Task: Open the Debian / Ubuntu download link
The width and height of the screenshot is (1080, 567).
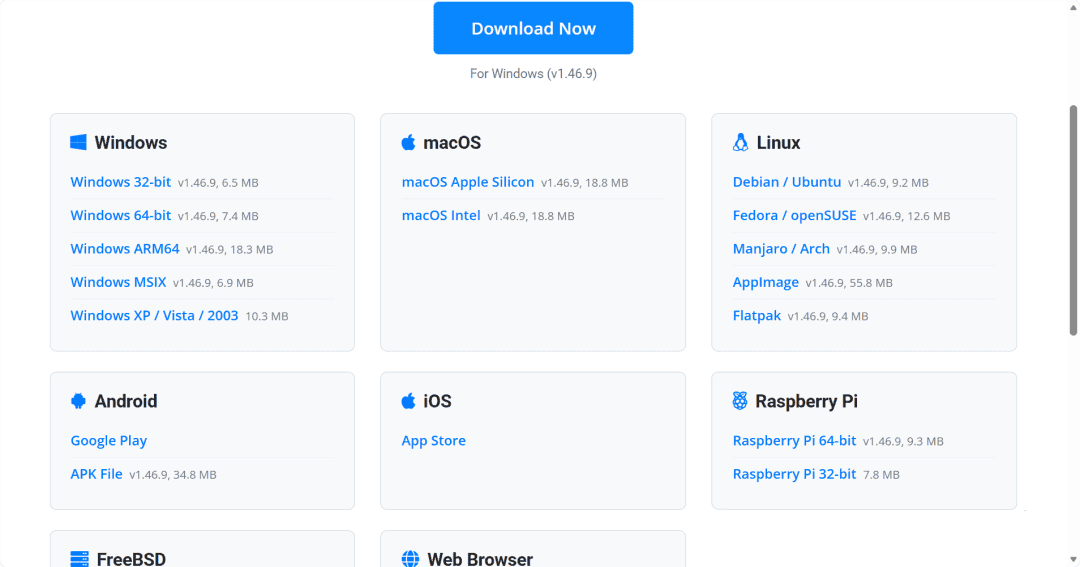Action: coord(787,182)
